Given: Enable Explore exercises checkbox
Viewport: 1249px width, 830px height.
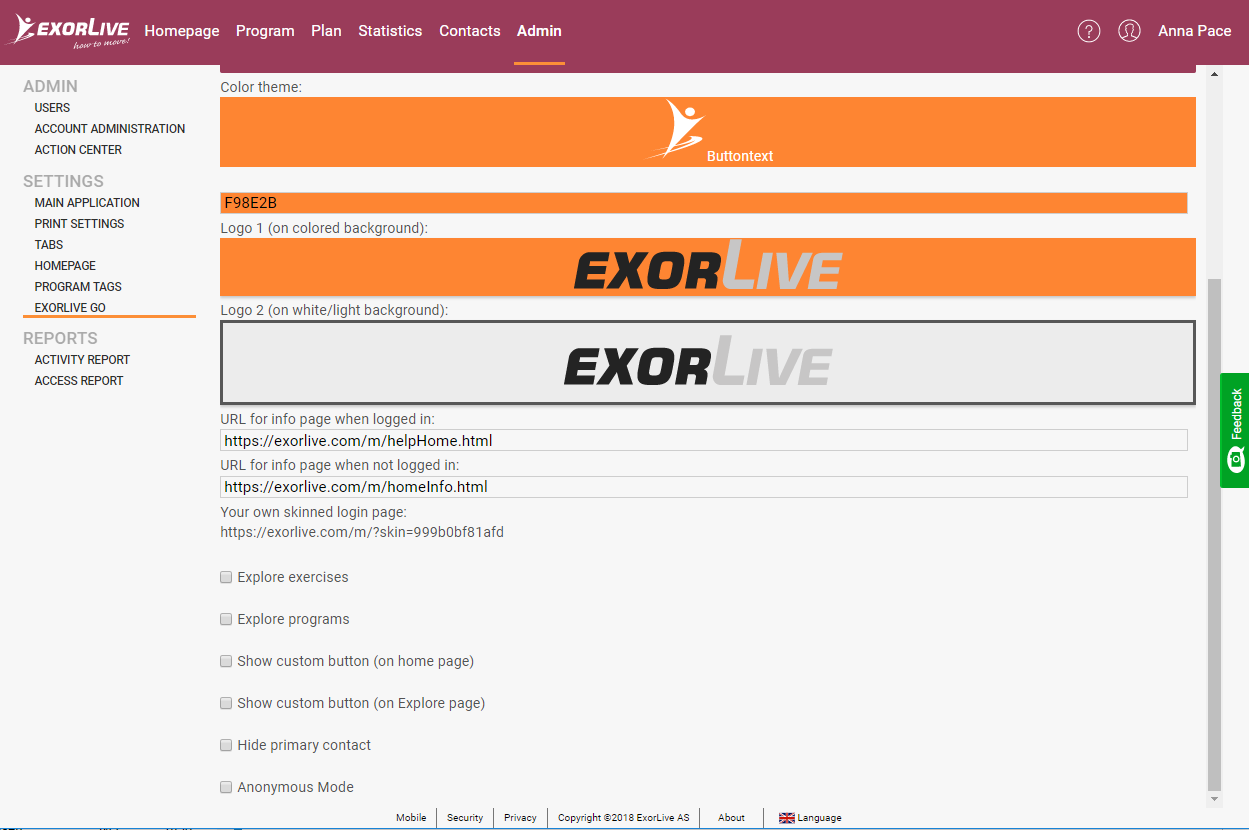Looking at the screenshot, I should coord(226,577).
